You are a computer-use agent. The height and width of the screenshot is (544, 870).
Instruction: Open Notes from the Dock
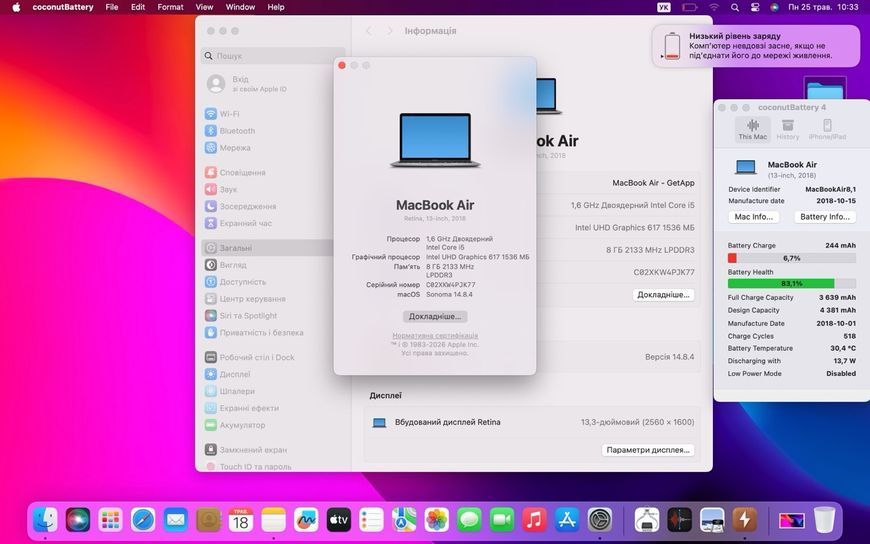[x=274, y=520]
